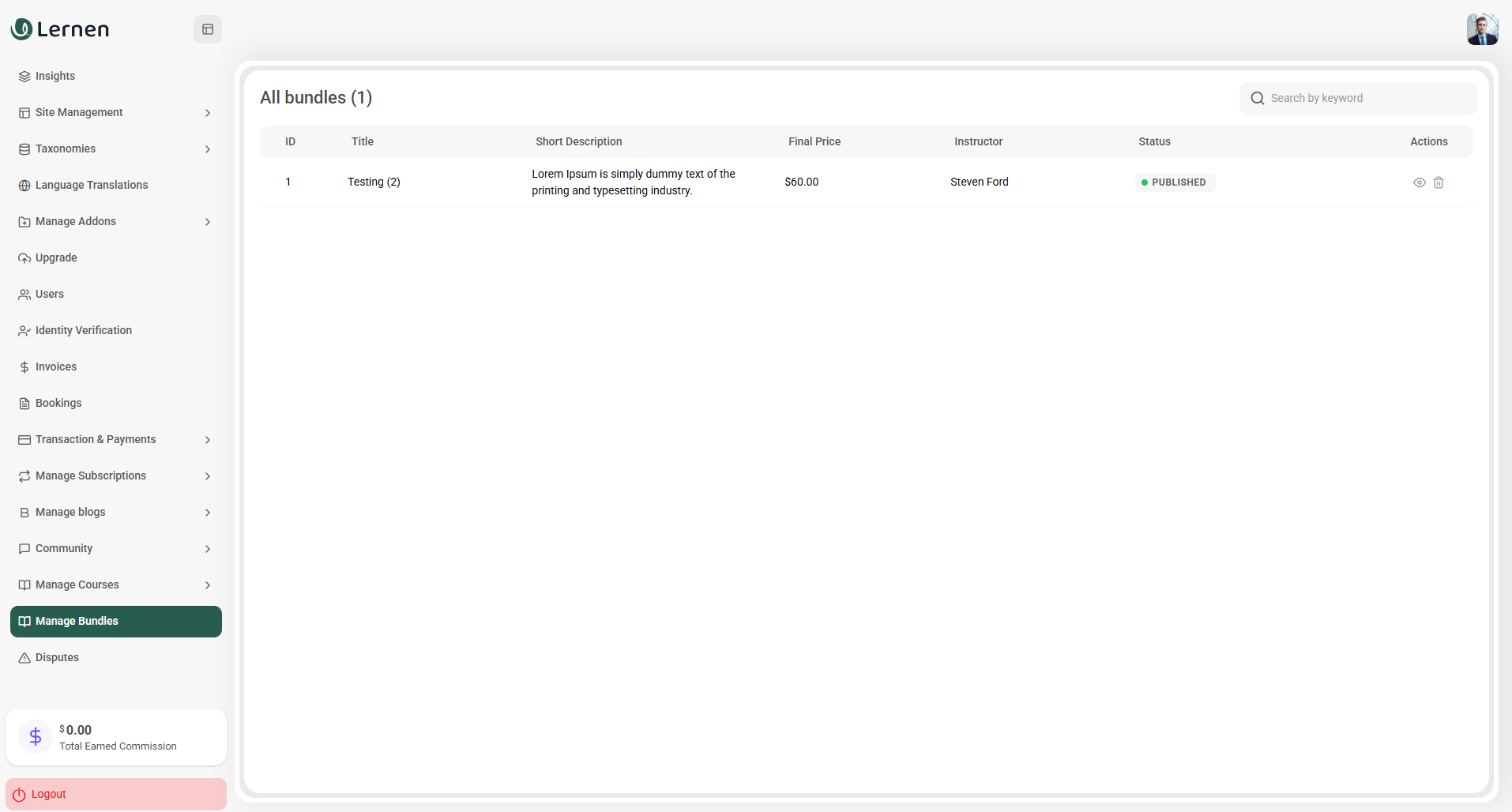Preview the Testing bundle with eye icon

(x=1420, y=182)
